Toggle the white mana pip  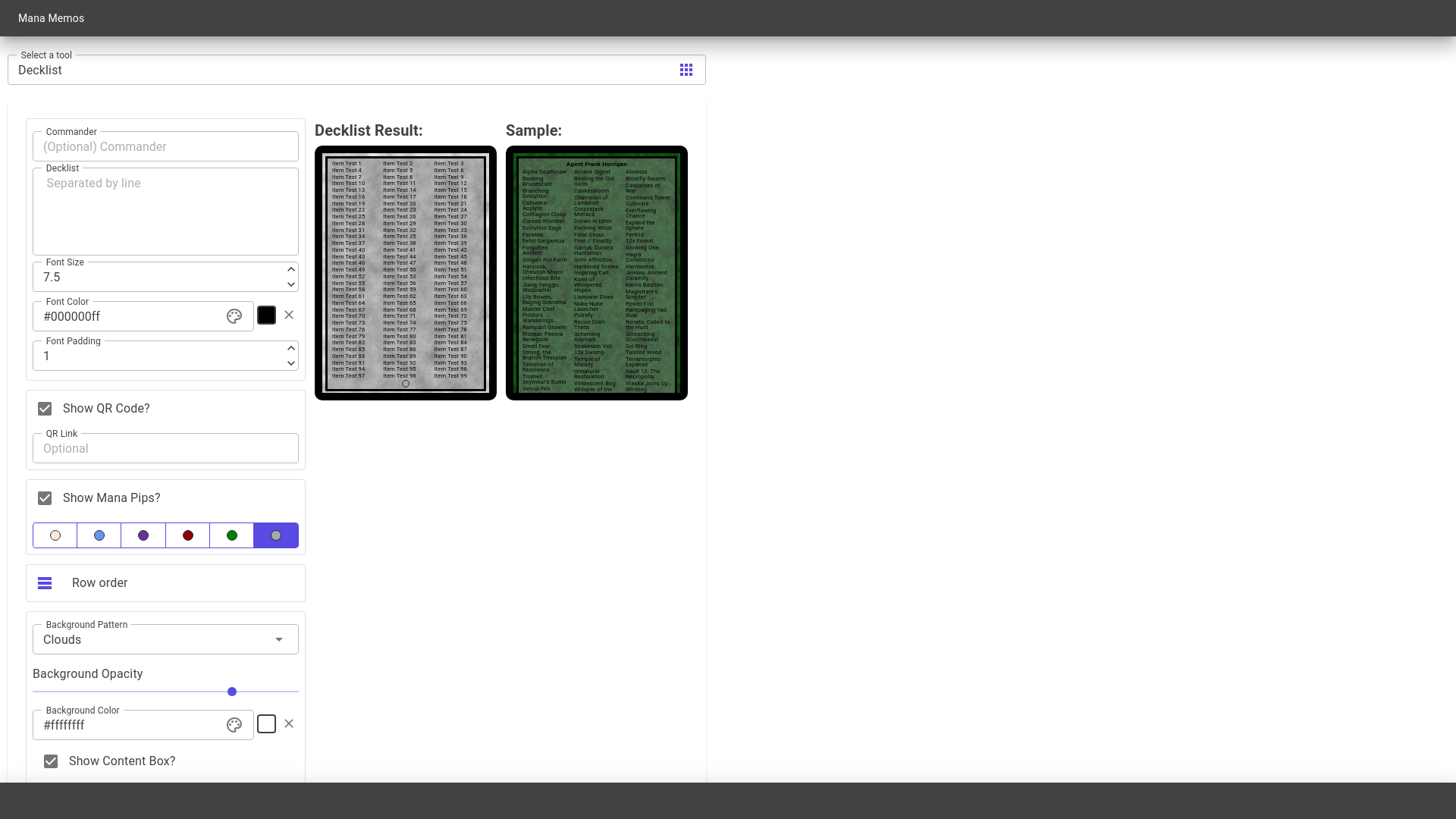(x=55, y=535)
